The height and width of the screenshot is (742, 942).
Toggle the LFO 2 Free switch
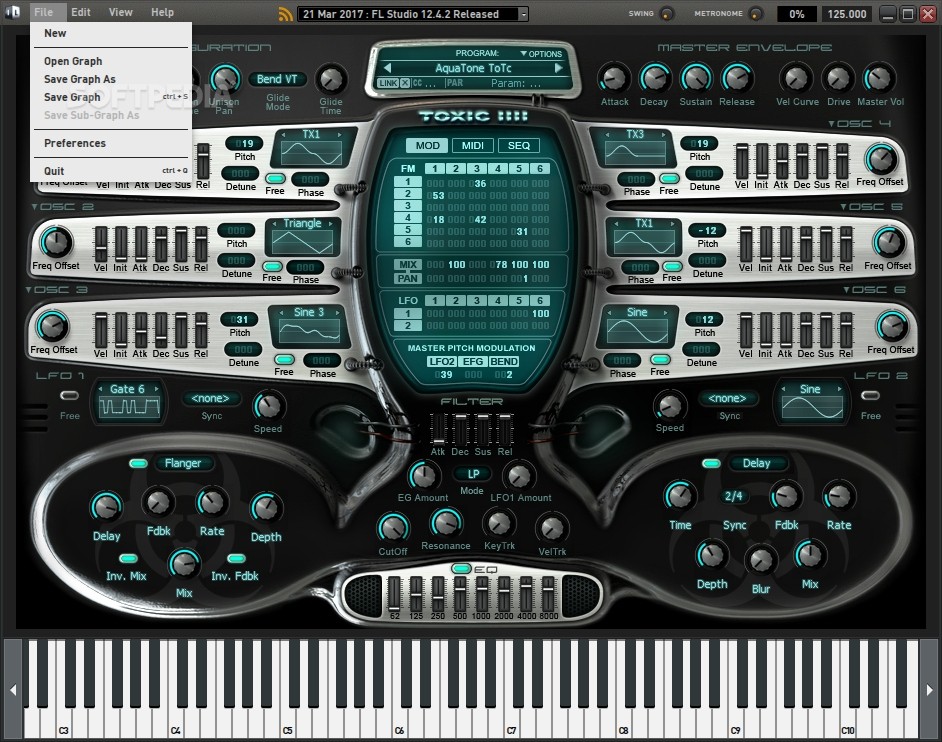point(871,395)
